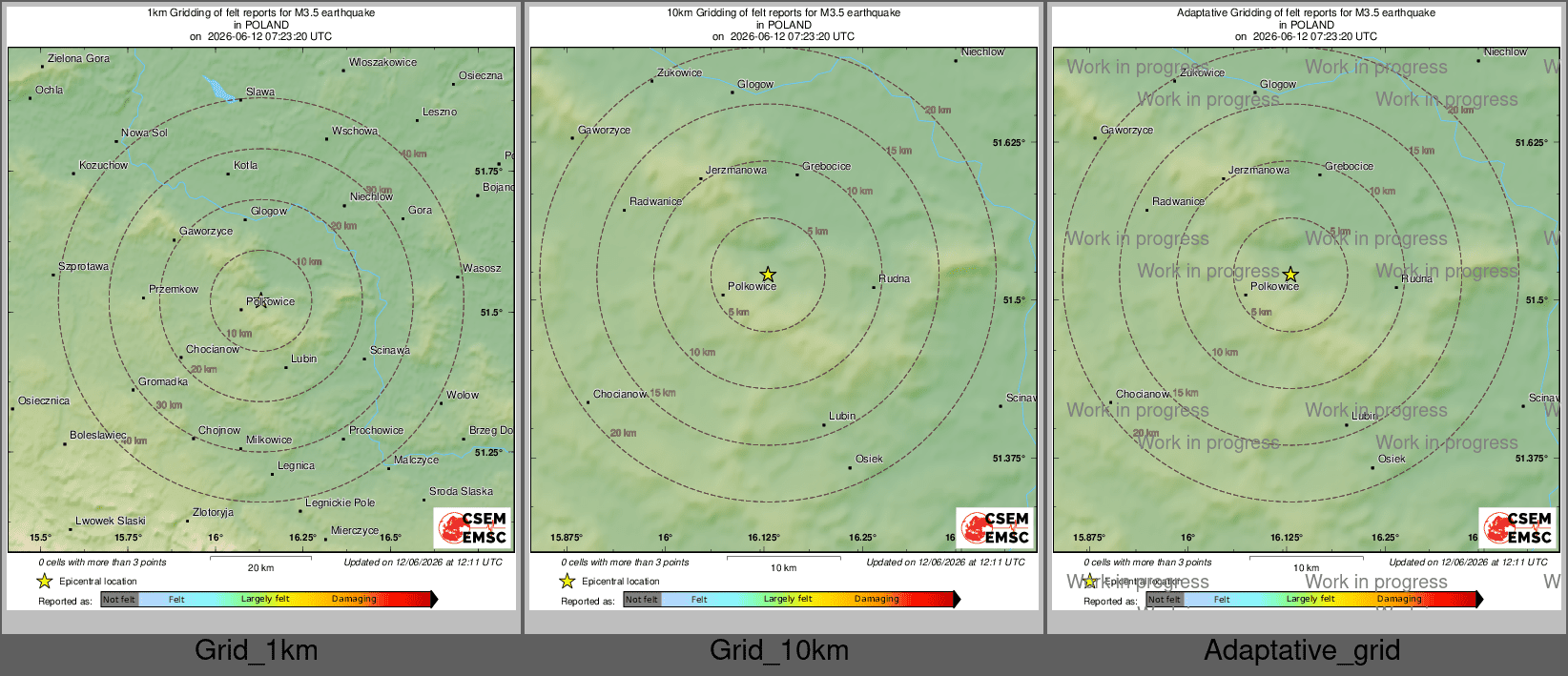Click 'Epicentral location' label under the 1km map
1568x676 pixels.
click(x=97, y=582)
